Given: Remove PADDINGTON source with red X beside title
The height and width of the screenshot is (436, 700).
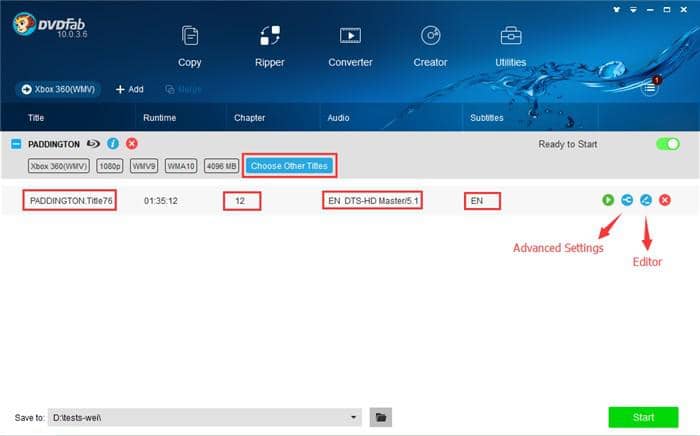Looking at the screenshot, I should pyautogui.click(x=132, y=144).
